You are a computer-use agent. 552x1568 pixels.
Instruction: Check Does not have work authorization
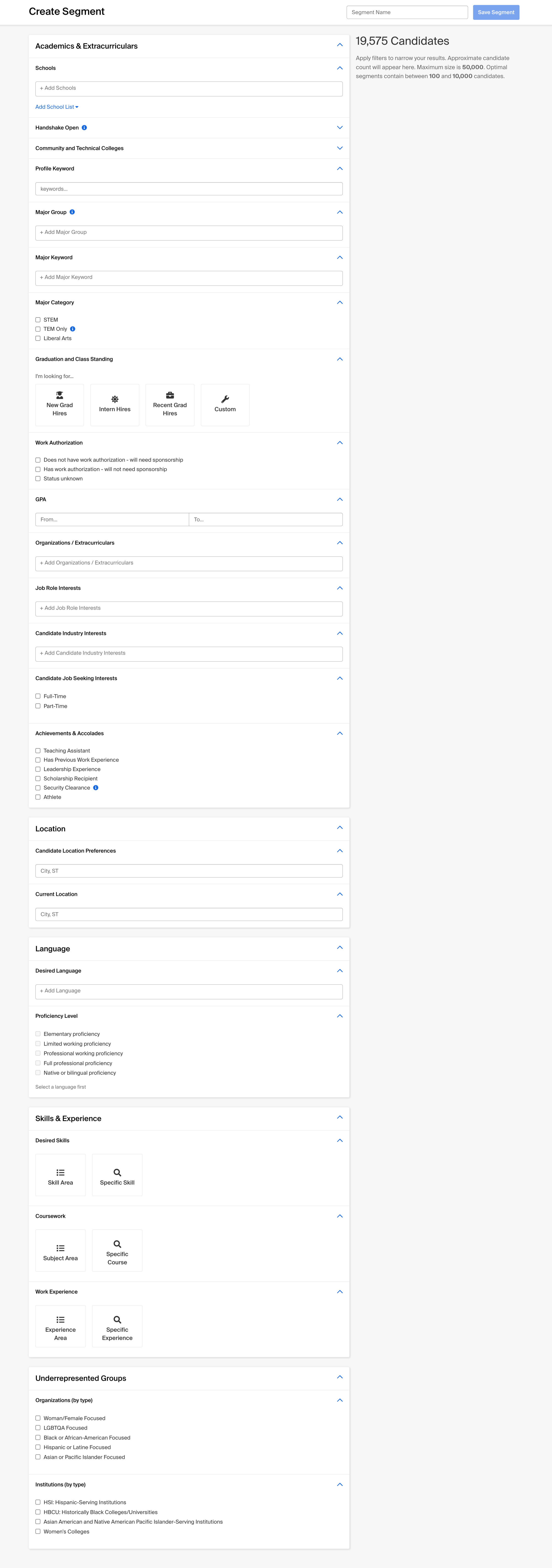(38, 460)
